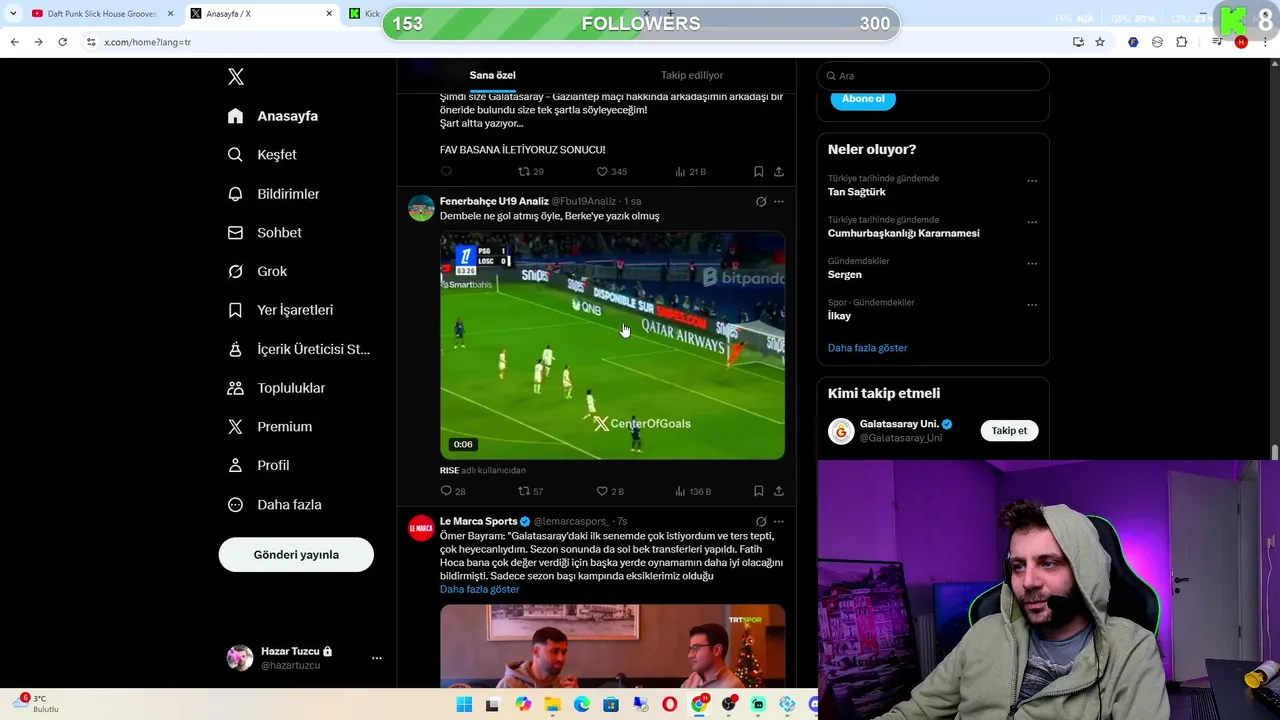Viewport: 1280px width, 720px height.
Task: Open options dots for Tan Sağtürk trend
Action: [x=1032, y=182]
